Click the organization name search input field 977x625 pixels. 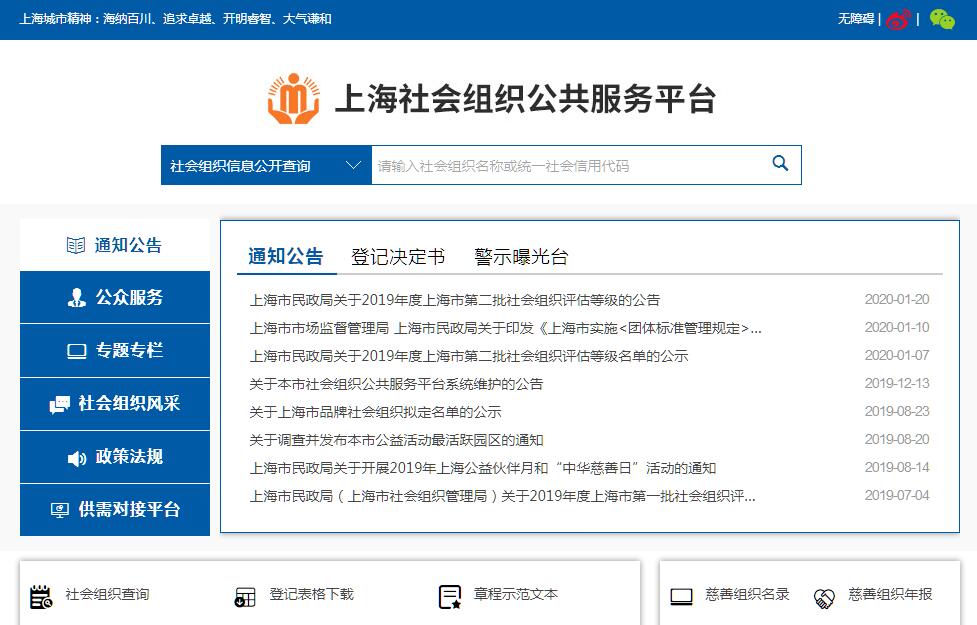click(x=565, y=166)
